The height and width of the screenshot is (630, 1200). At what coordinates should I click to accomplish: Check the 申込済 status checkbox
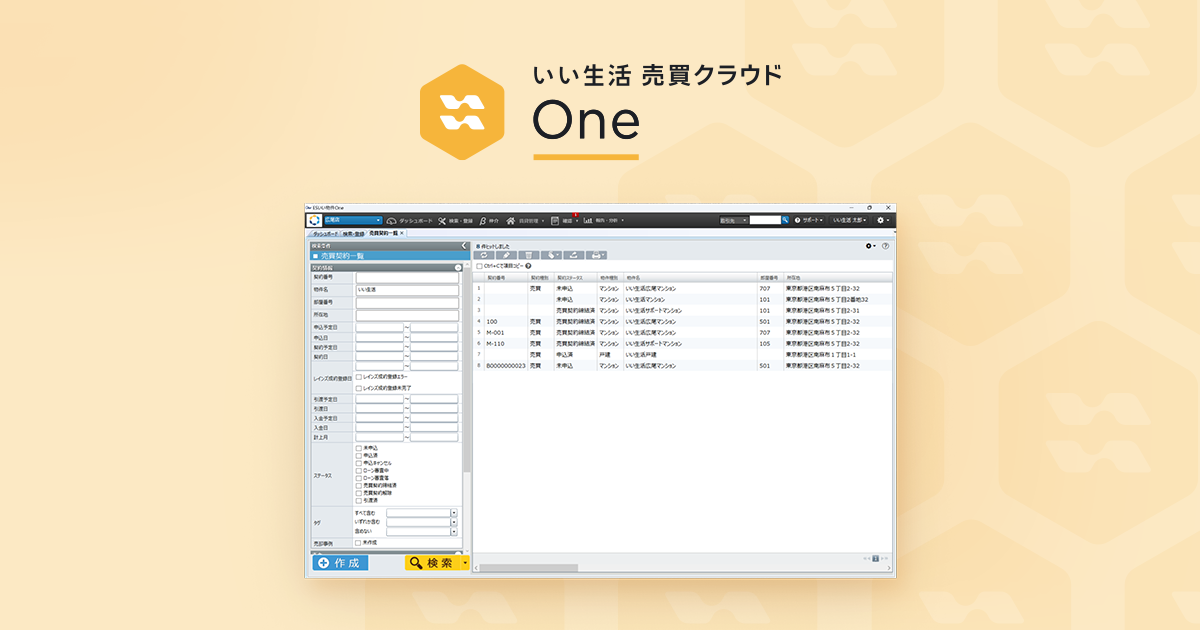[358, 455]
